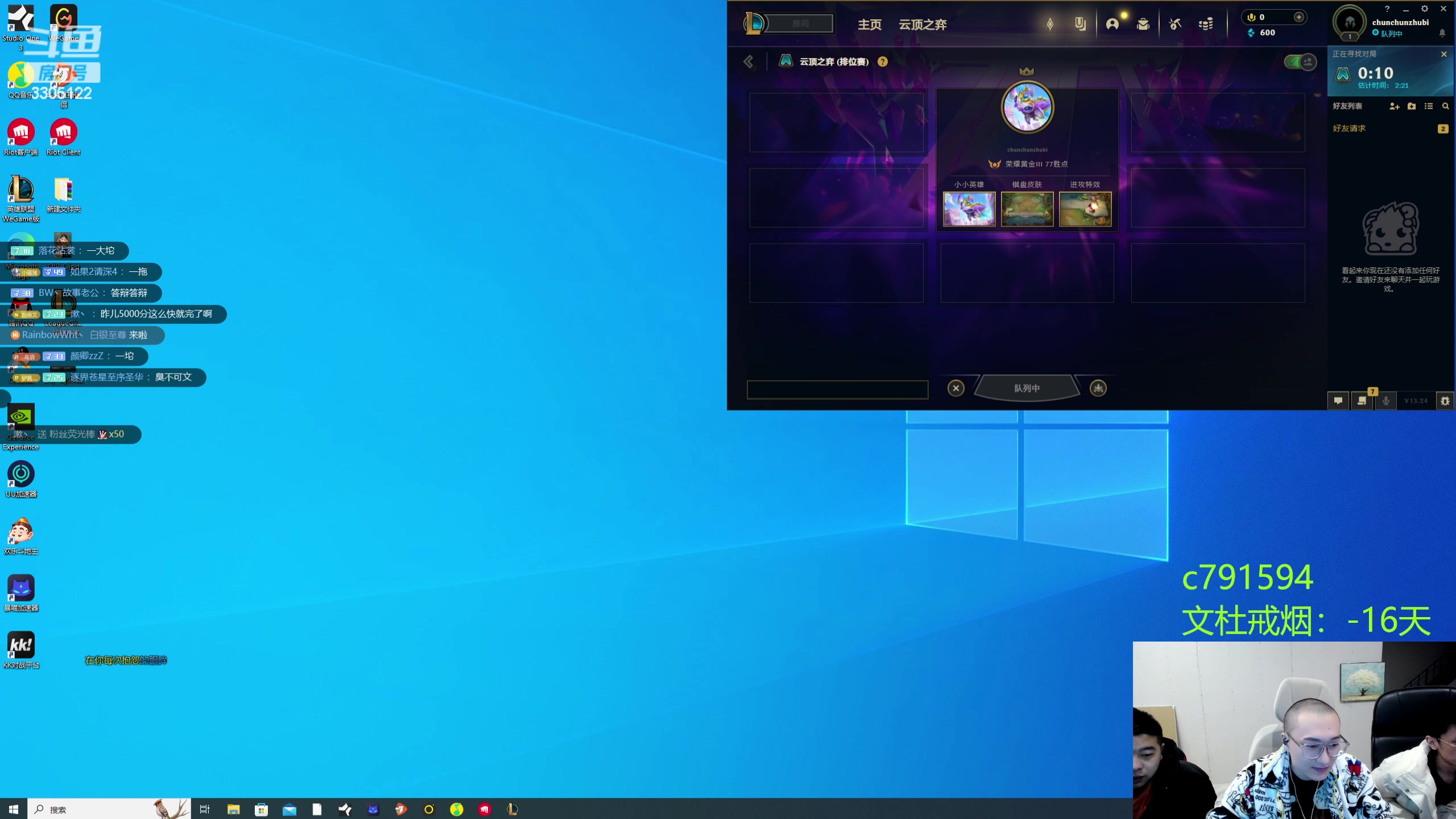
Task: Select the Riot客户端 desktop icon
Action: (21, 137)
